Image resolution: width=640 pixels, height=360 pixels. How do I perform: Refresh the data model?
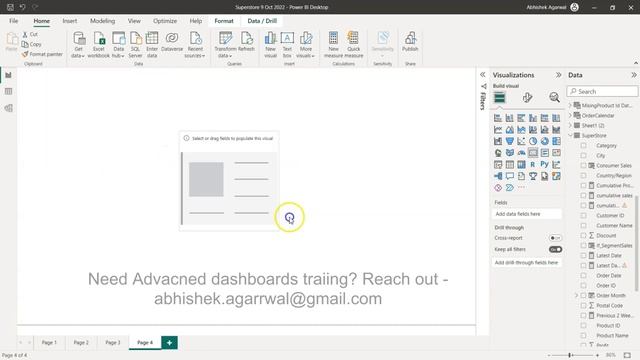pos(246,42)
